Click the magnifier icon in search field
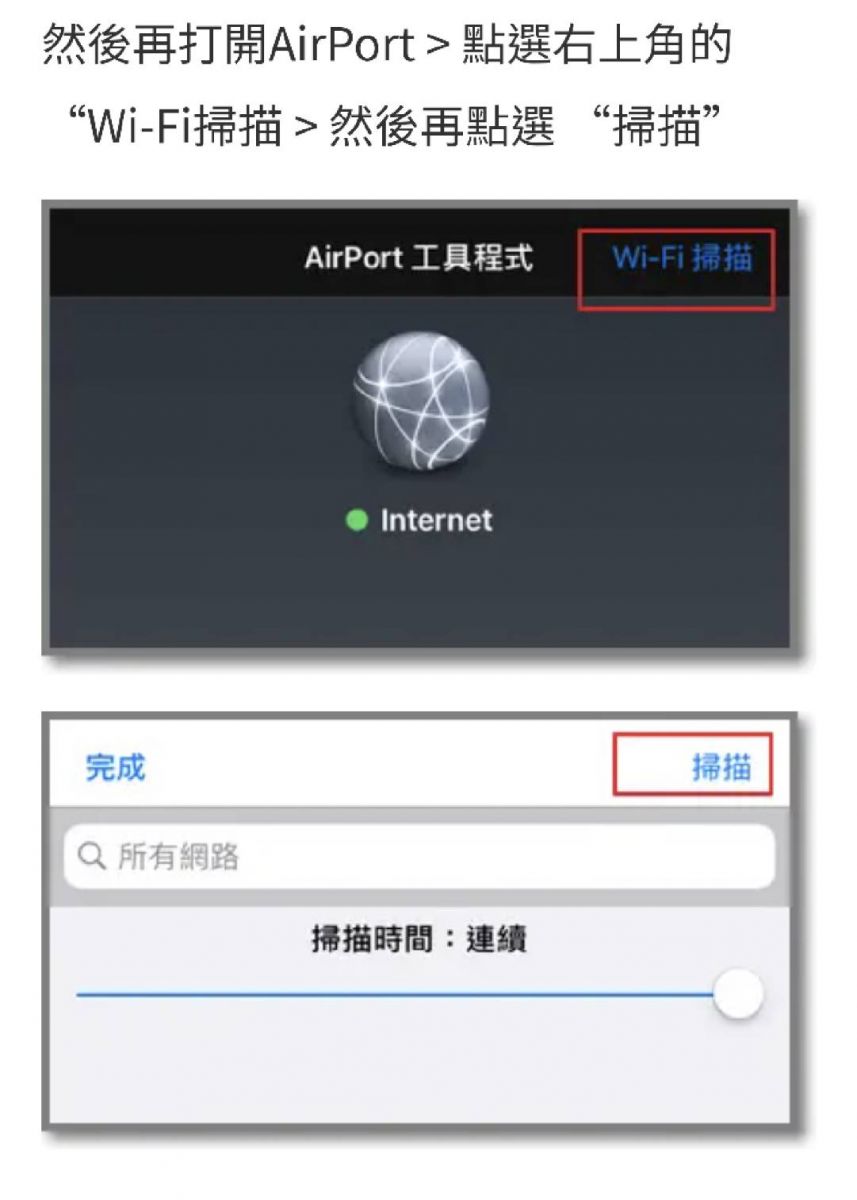 tap(91, 857)
